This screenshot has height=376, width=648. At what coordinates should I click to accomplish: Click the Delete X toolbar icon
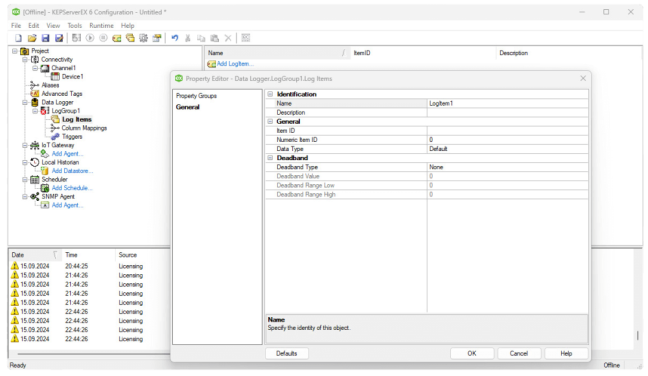pyautogui.click(x=228, y=38)
